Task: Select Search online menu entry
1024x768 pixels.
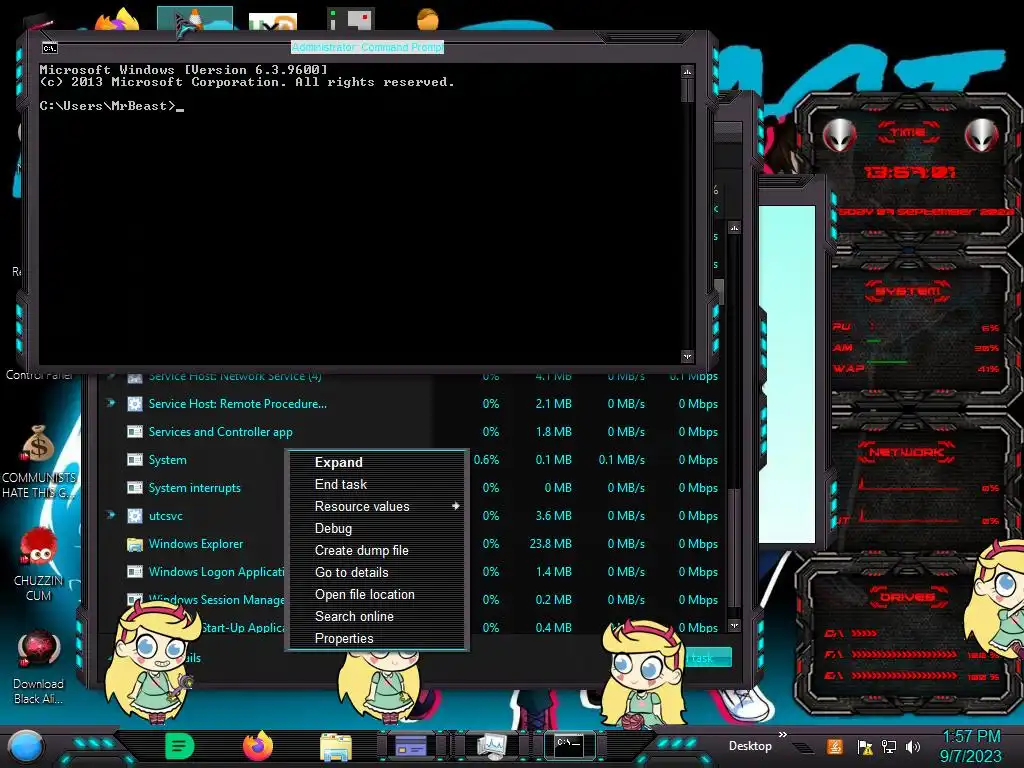Action: pos(354,616)
